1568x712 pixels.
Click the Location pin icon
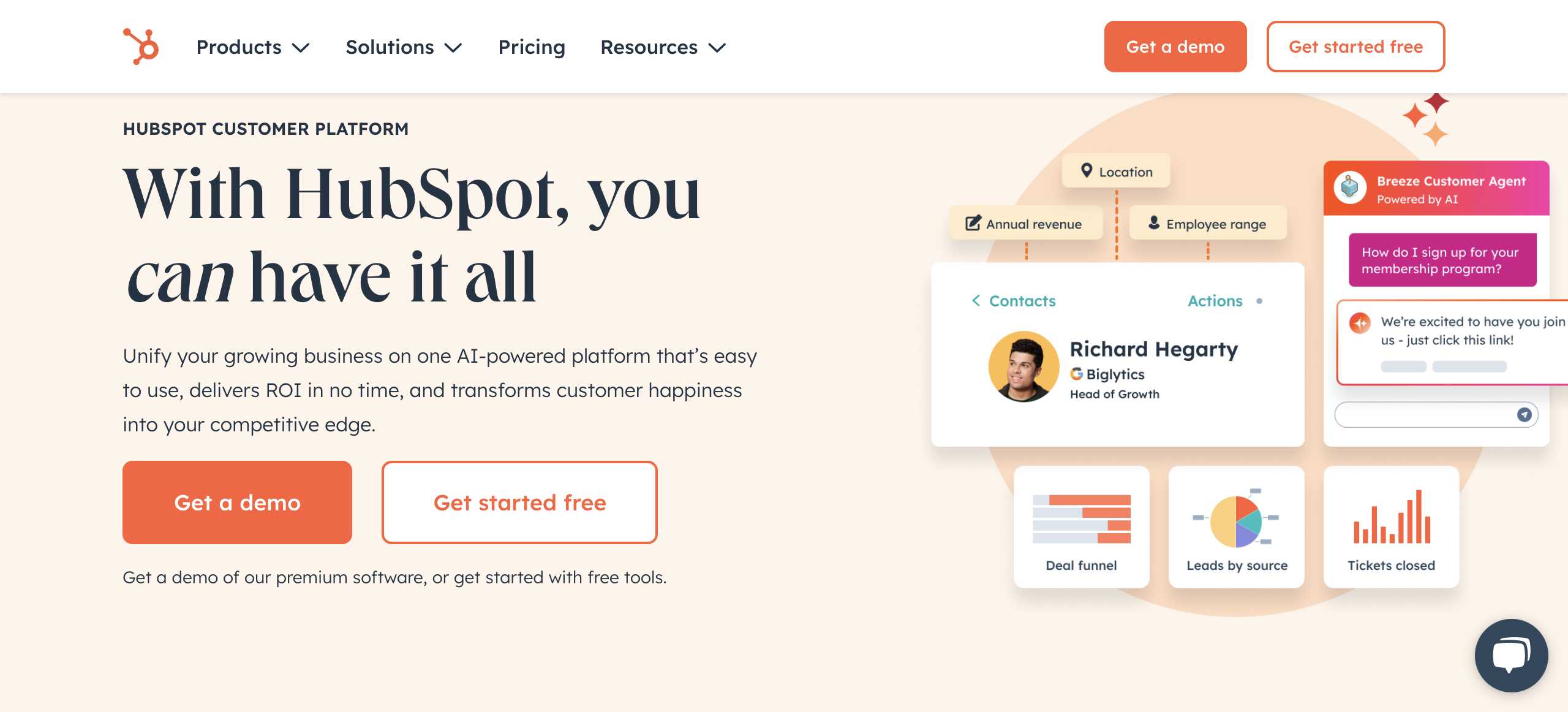pos(1087,170)
